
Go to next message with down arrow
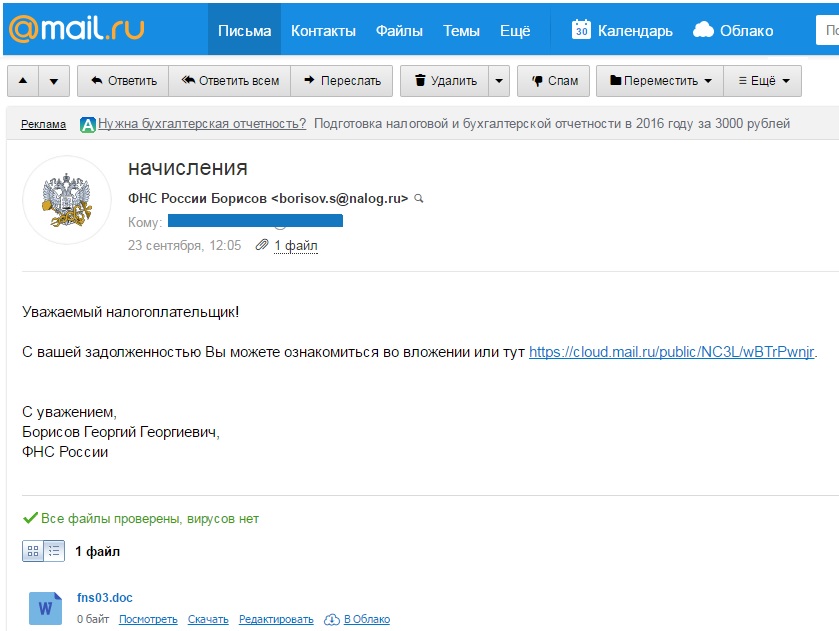pyautogui.click(x=54, y=81)
